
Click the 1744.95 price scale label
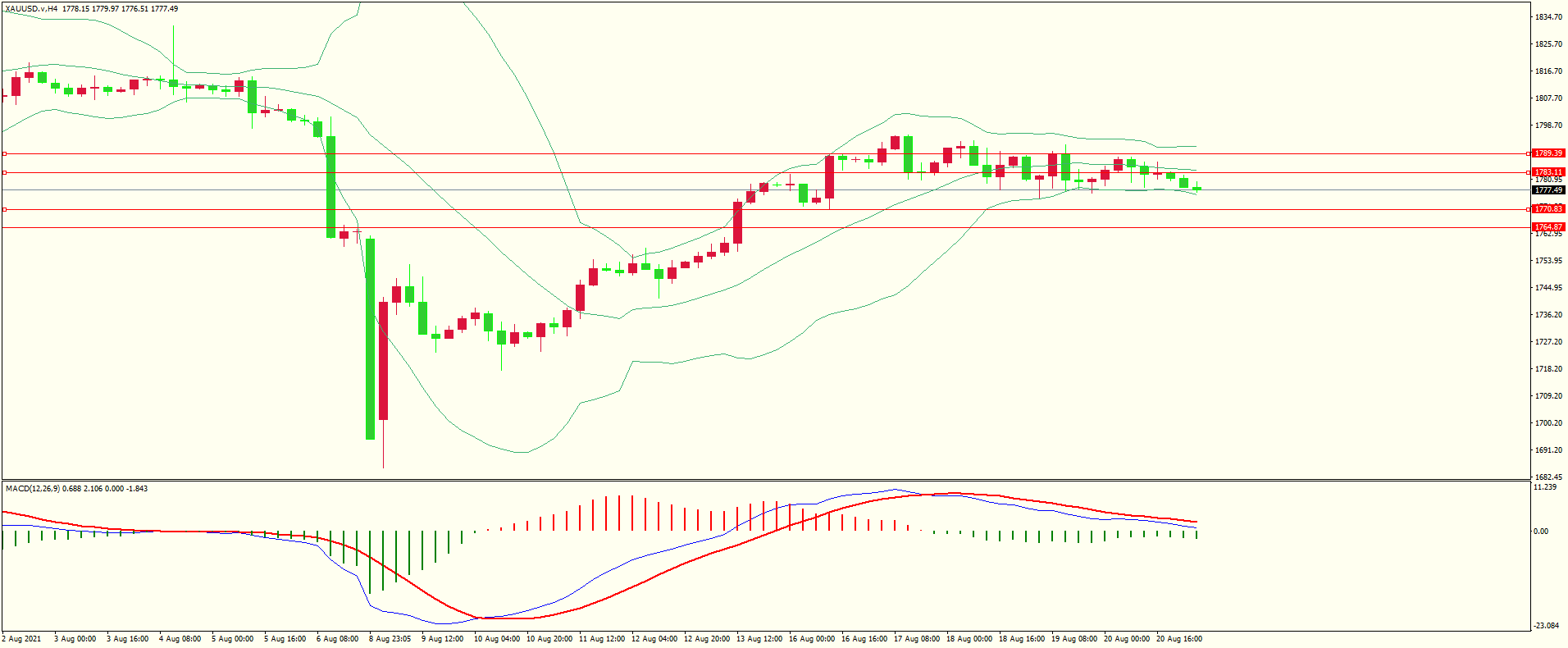coord(1548,288)
